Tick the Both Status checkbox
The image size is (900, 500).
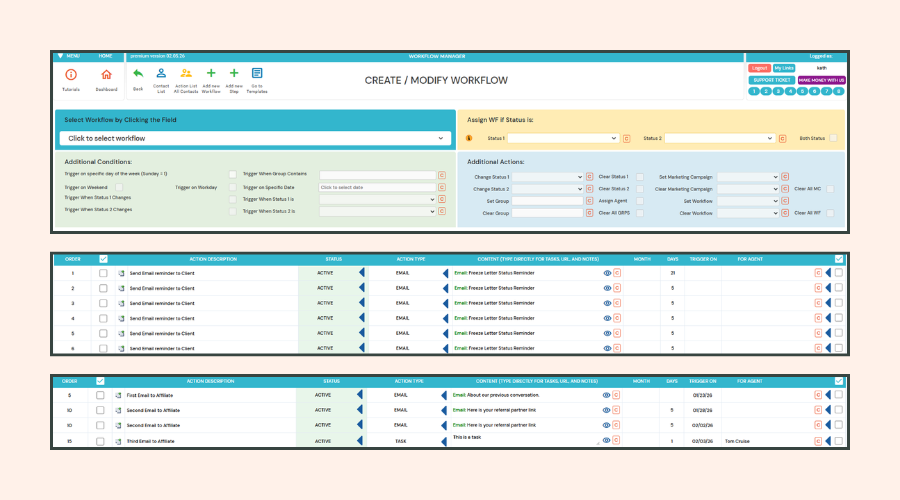(x=833, y=138)
